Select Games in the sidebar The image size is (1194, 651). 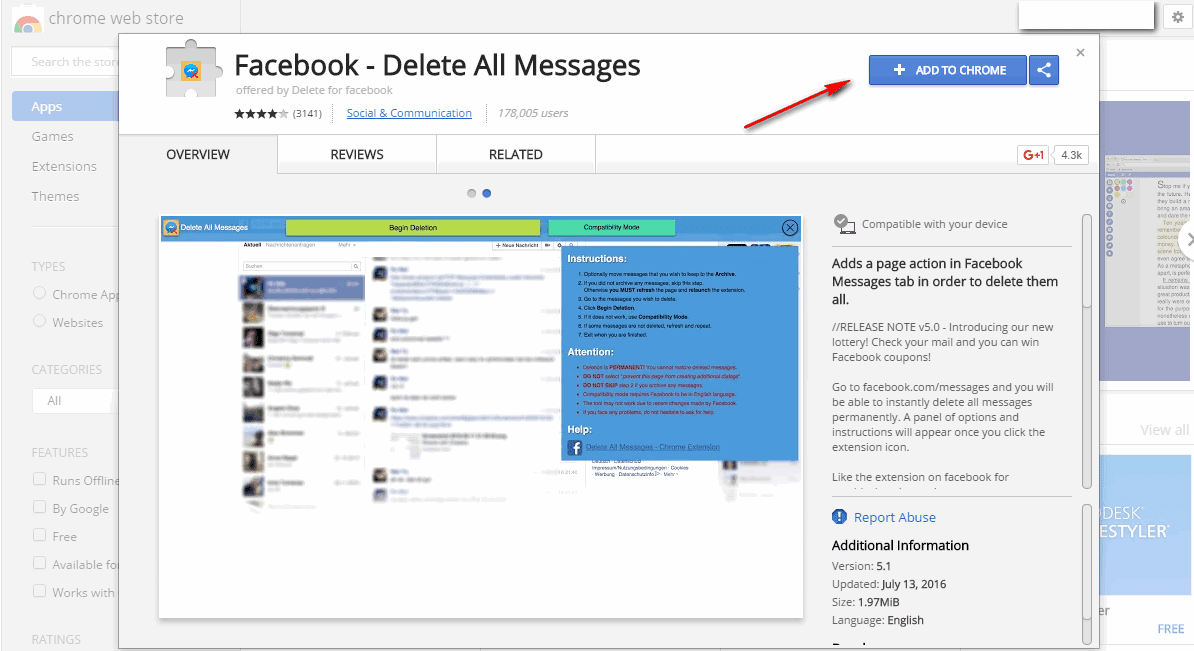tap(53, 136)
